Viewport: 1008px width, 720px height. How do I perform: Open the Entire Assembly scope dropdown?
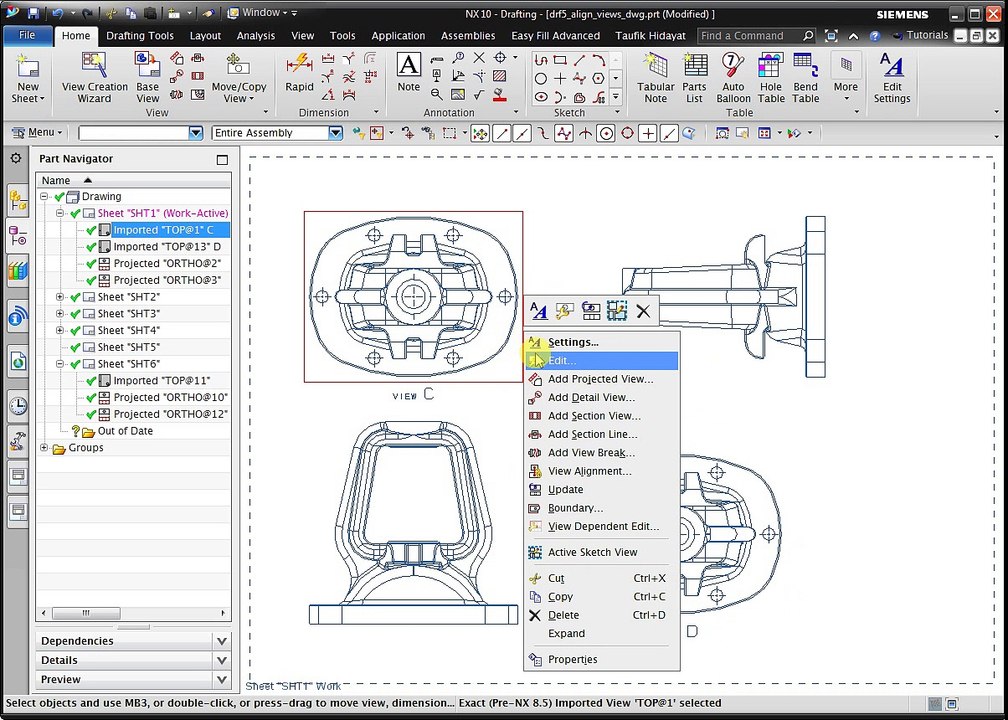[336, 133]
